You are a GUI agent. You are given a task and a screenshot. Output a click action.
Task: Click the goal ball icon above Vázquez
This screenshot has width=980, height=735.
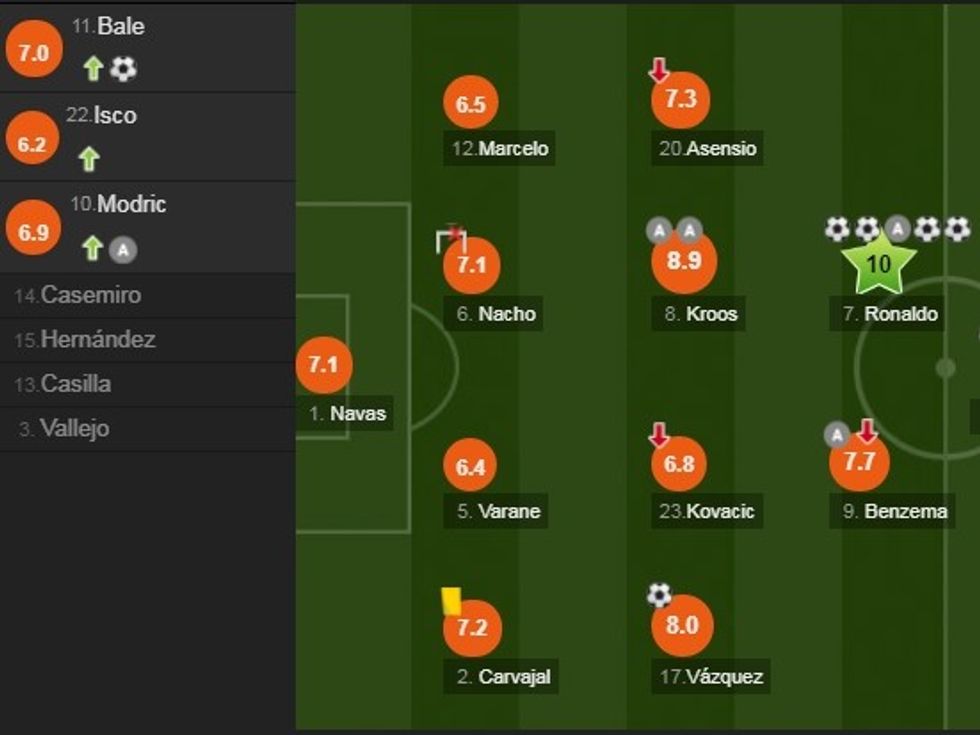[x=659, y=595]
